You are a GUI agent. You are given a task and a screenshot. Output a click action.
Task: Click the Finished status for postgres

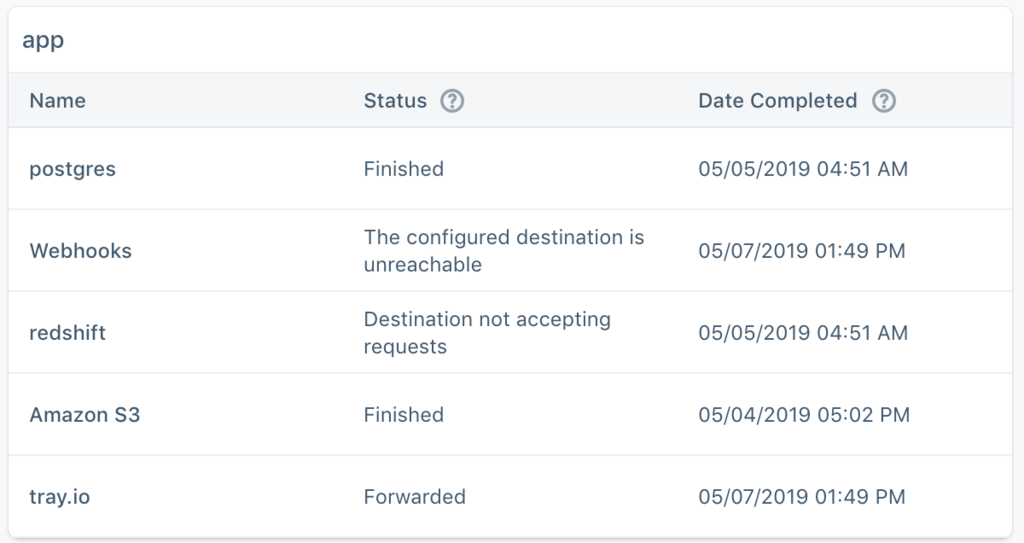pos(404,169)
